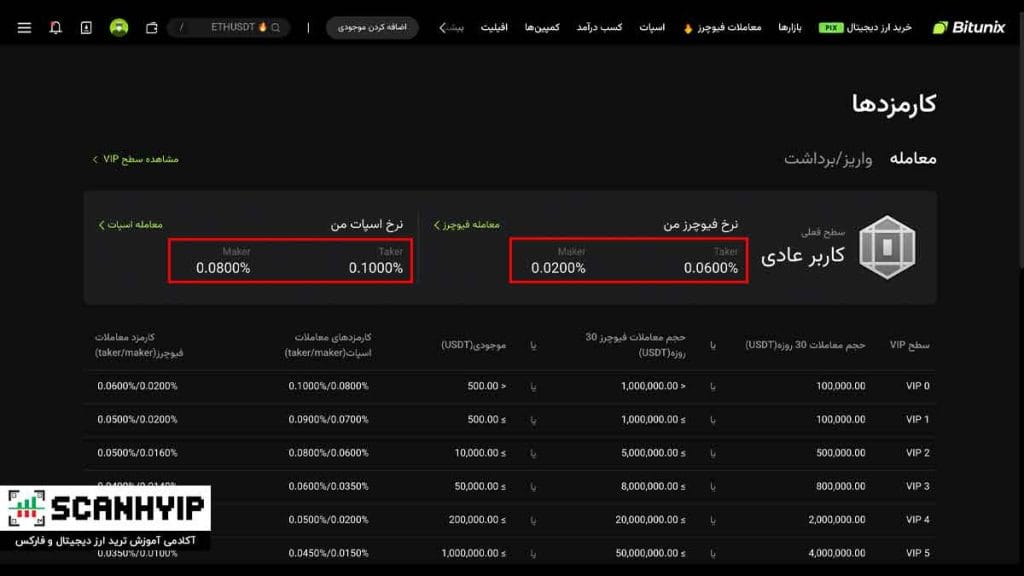This screenshot has width=1024, height=576.
Task: Click the VIP 4 row label
Action: pyautogui.click(x=918, y=520)
